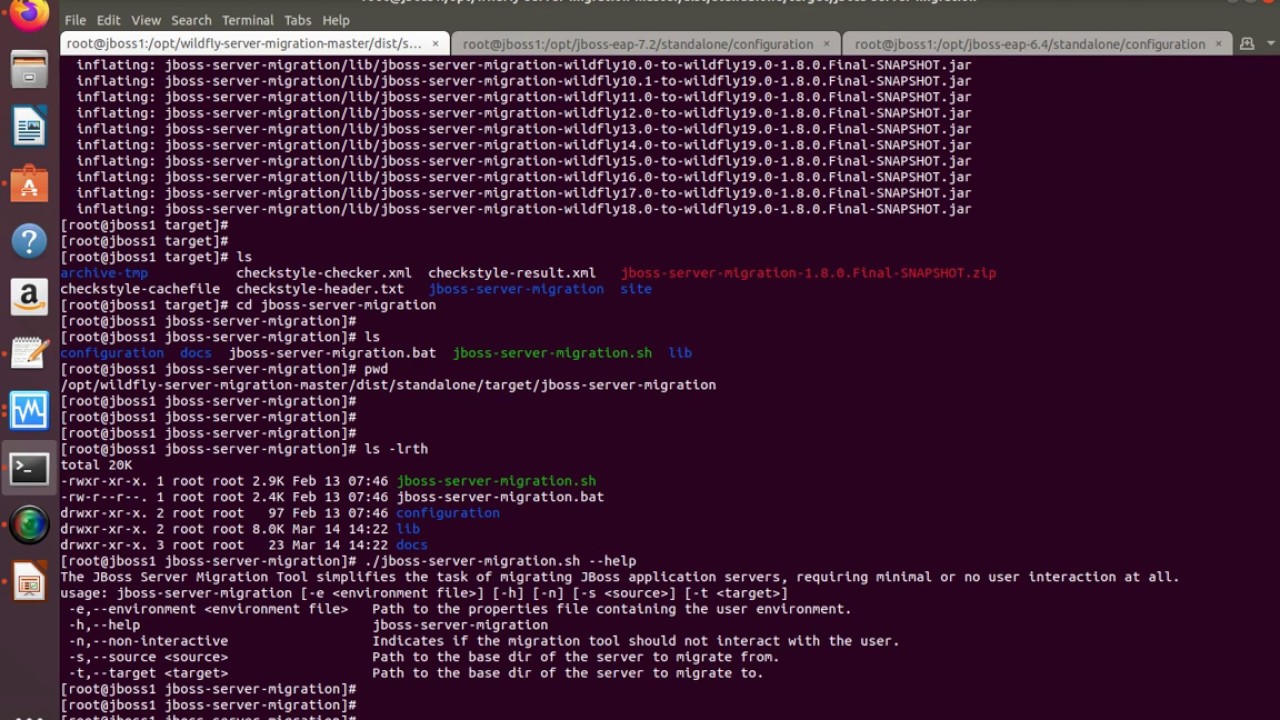Screen dimensions: 1280x720
Task: Close the jboss-eap-6.4 tab
Action: coord(1219,44)
